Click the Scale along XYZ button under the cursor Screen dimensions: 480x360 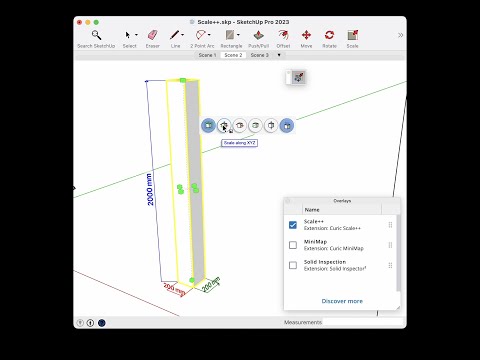pos(224,126)
